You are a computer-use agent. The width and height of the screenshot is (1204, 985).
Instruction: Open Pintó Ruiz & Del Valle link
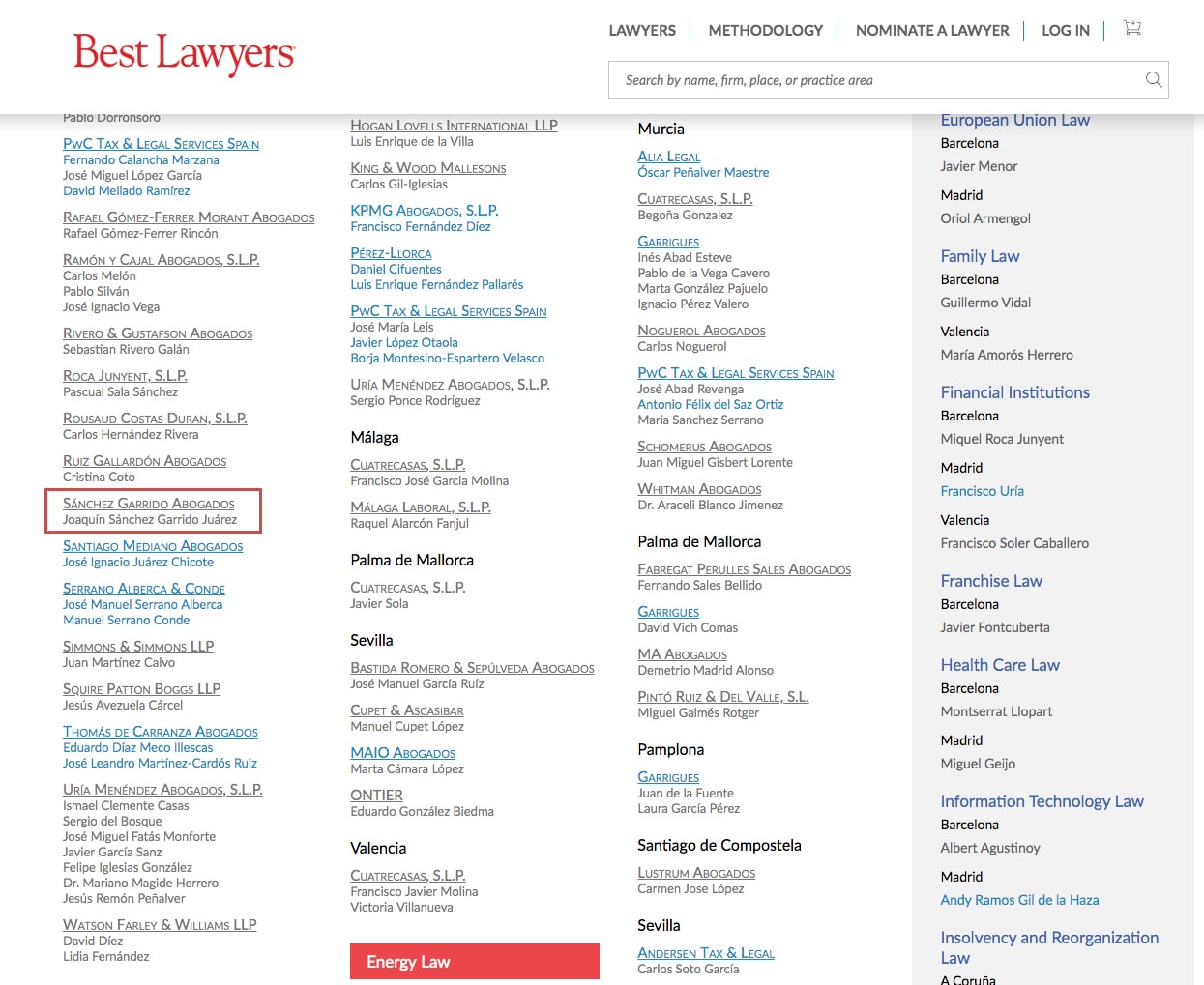pos(723,697)
